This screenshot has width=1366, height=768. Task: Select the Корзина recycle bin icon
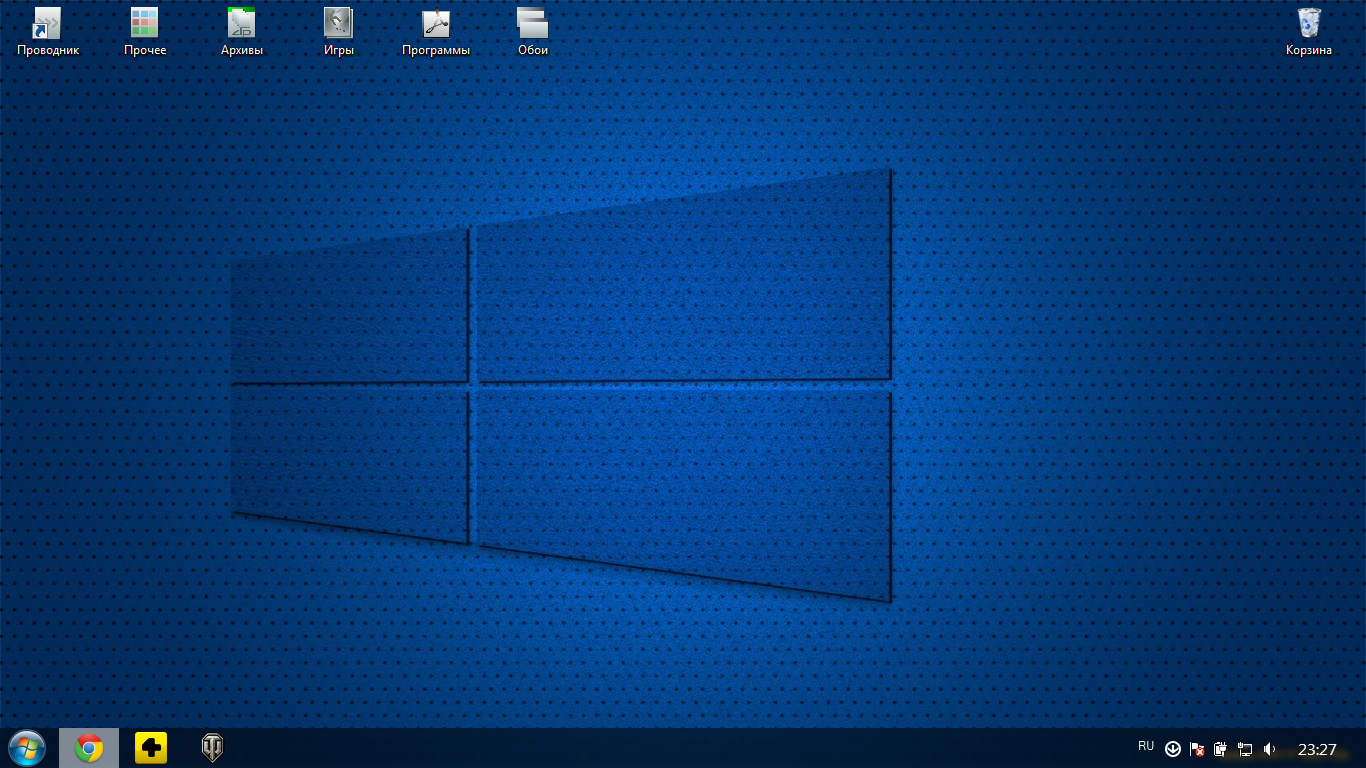[x=1309, y=32]
